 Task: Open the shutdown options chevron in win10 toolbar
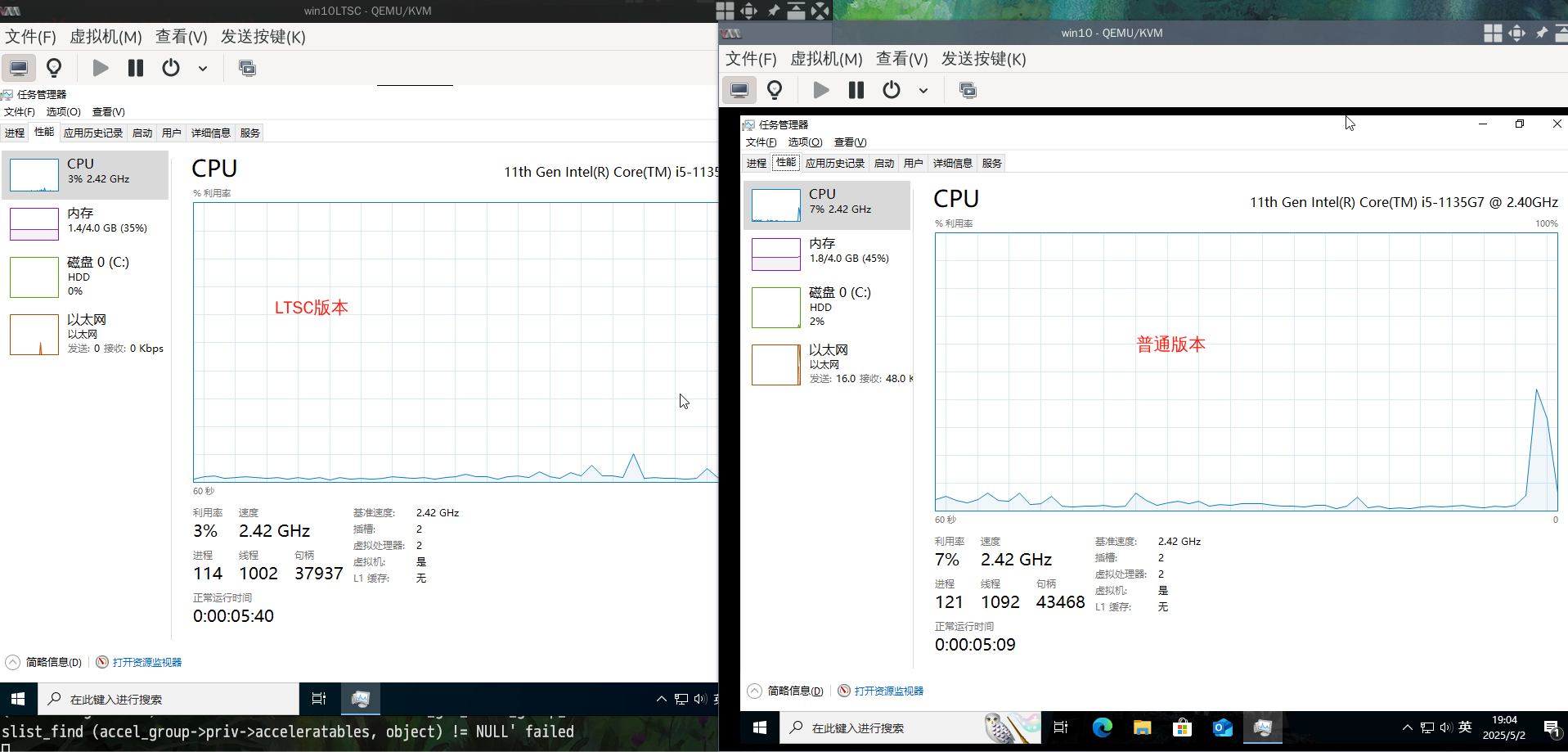coord(923,90)
